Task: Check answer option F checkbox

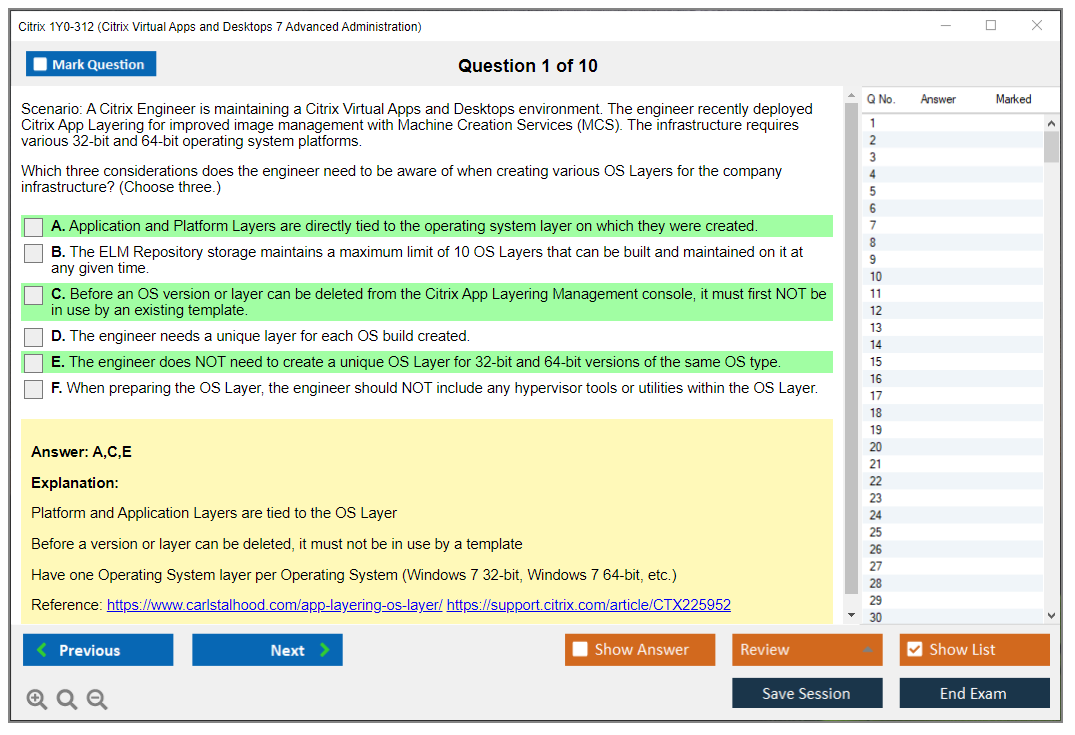Action: pos(33,389)
